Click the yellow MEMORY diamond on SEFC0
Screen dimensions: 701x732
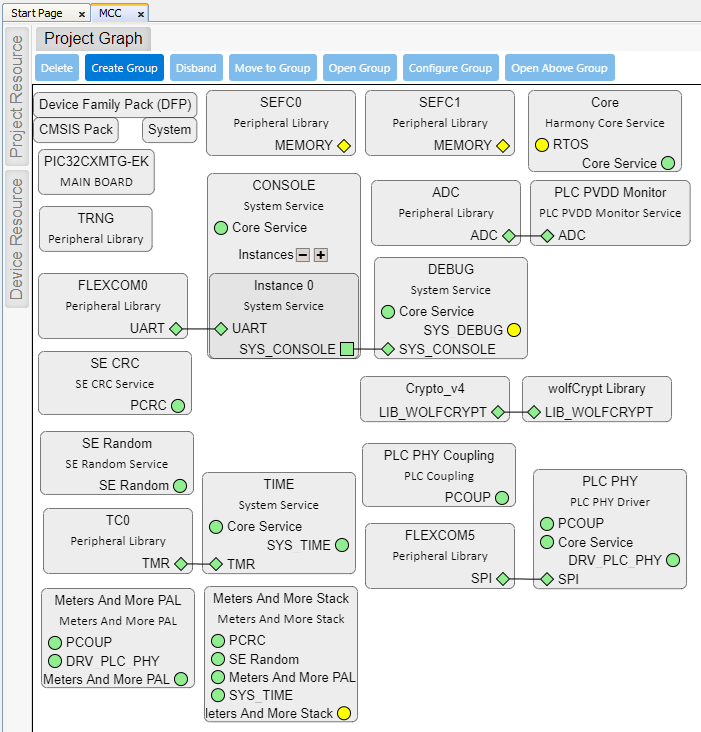tap(344, 146)
